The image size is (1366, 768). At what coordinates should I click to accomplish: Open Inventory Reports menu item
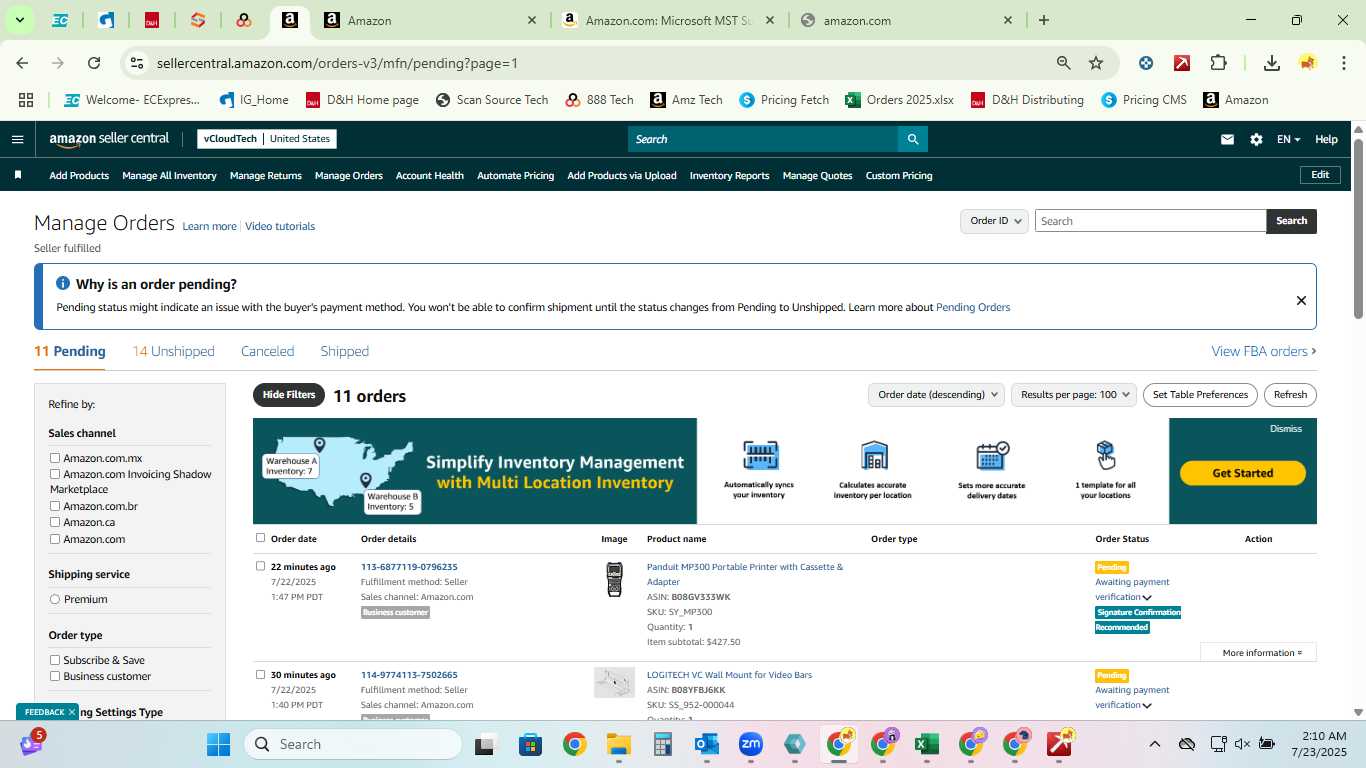(729, 175)
